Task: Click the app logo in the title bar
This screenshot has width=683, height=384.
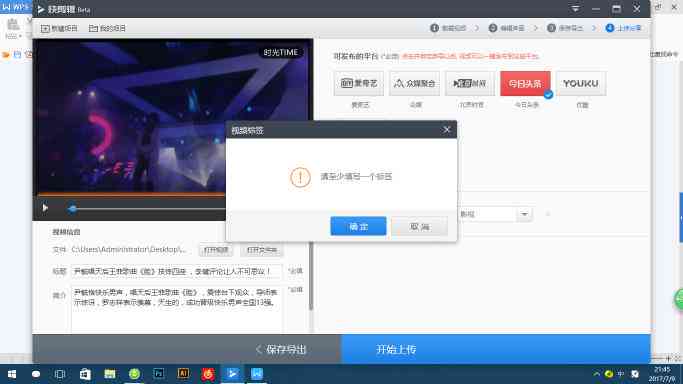Action: tap(41, 9)
